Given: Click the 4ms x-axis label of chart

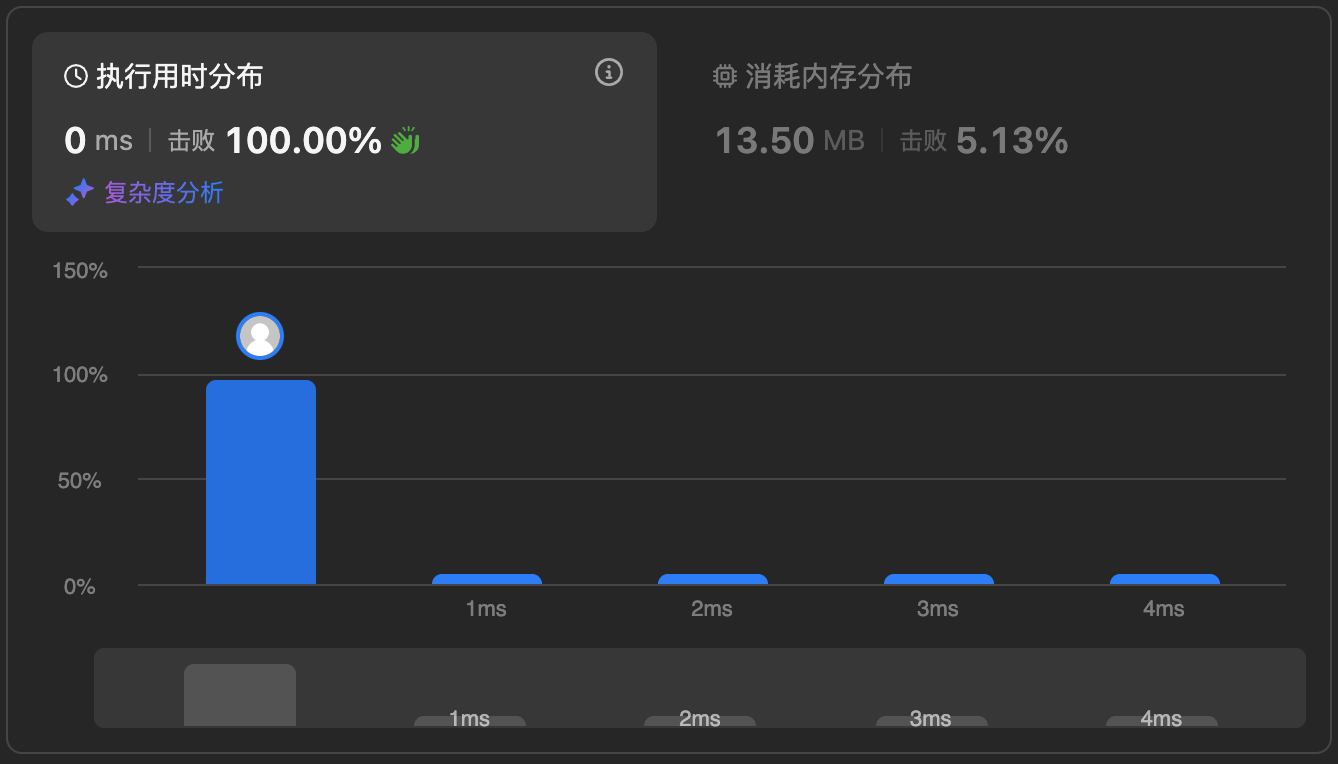Looking at the screenshot, I should (x=1164, y=609).
